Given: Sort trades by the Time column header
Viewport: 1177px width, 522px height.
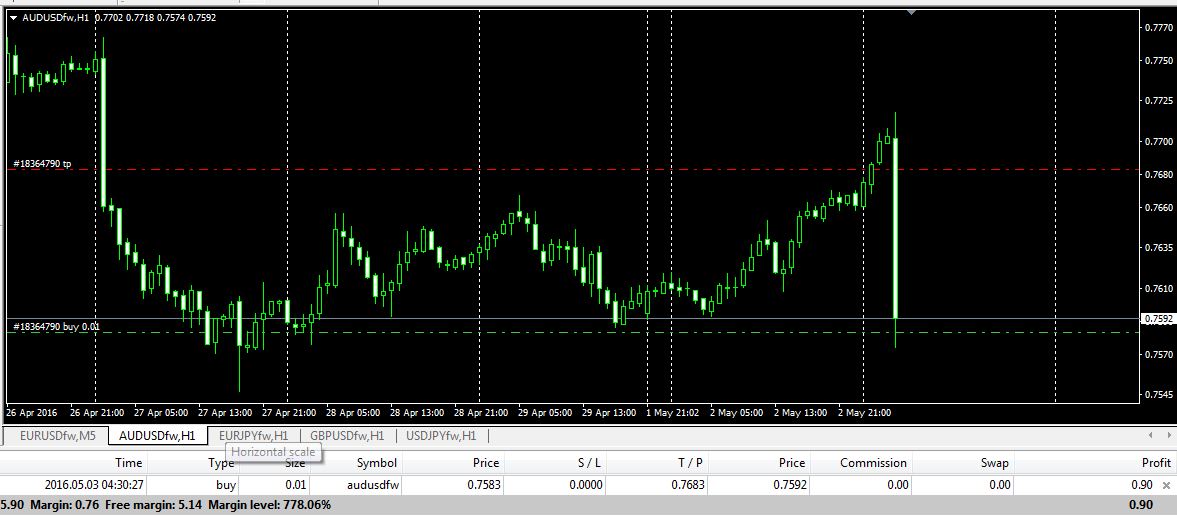Looking at the screenshot, I should 128,463.
